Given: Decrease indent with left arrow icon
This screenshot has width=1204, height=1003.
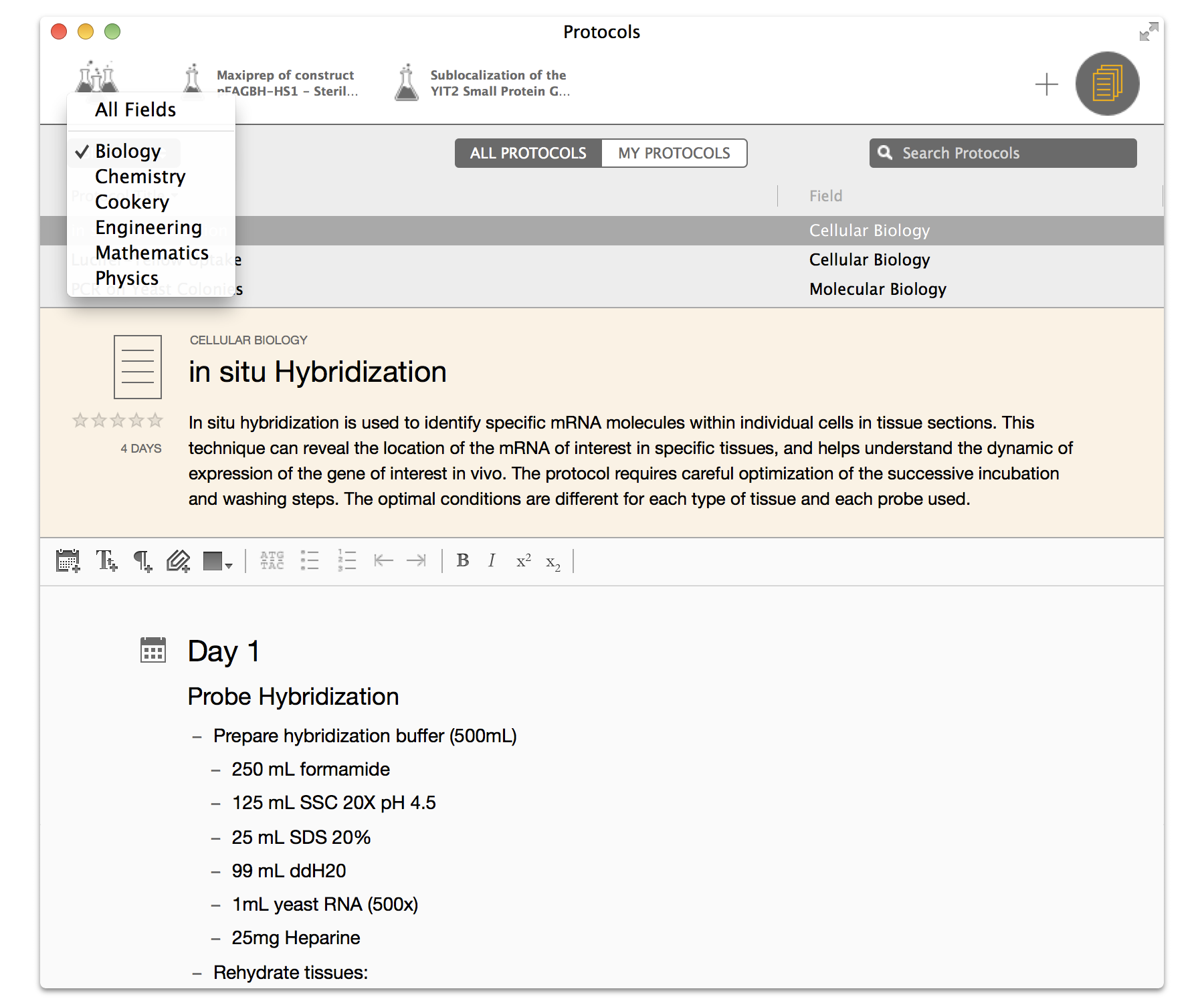Looking at the screenshot, I should 383,560.
